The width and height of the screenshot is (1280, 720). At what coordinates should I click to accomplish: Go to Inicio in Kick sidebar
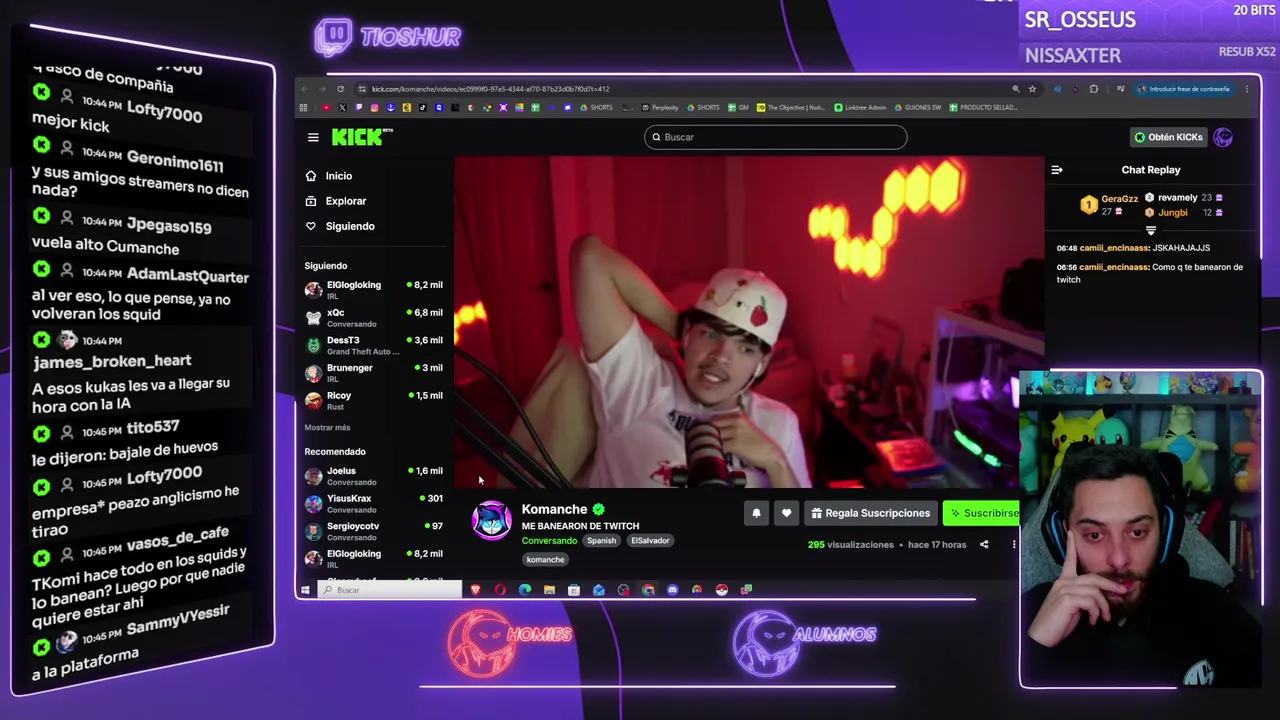[x=338, y=176]
